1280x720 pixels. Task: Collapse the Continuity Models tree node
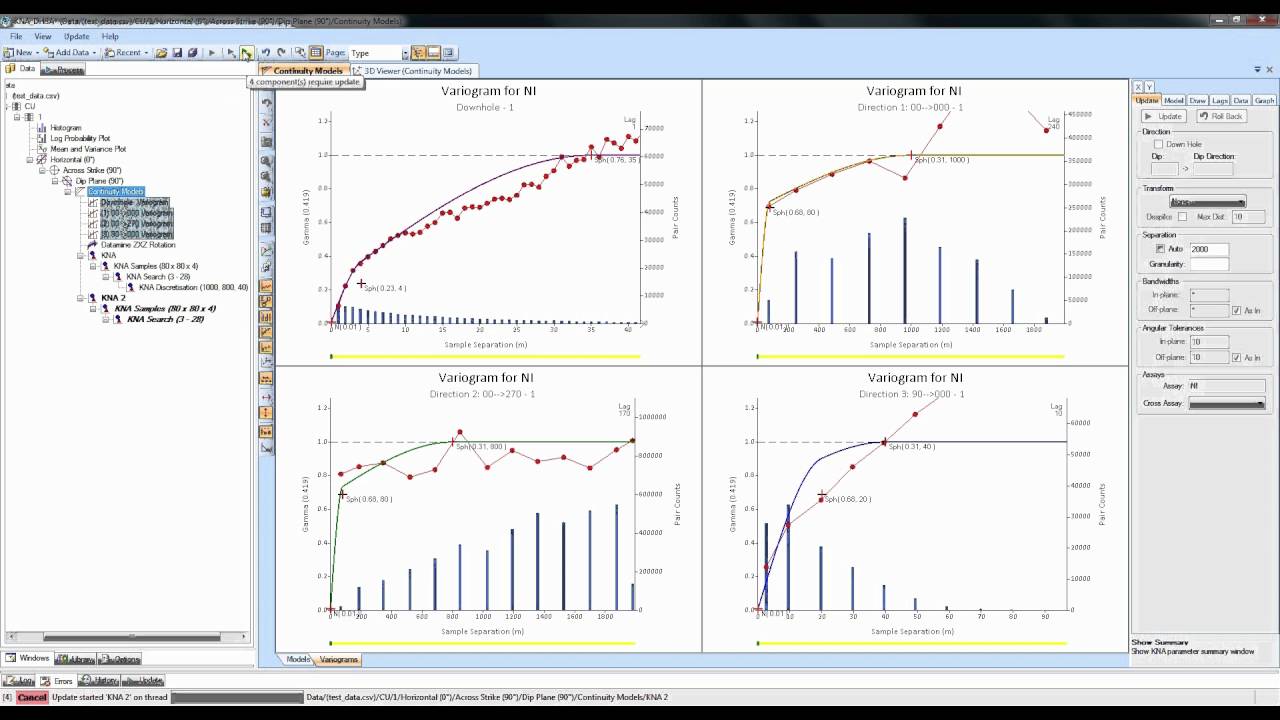click(68, 192)
